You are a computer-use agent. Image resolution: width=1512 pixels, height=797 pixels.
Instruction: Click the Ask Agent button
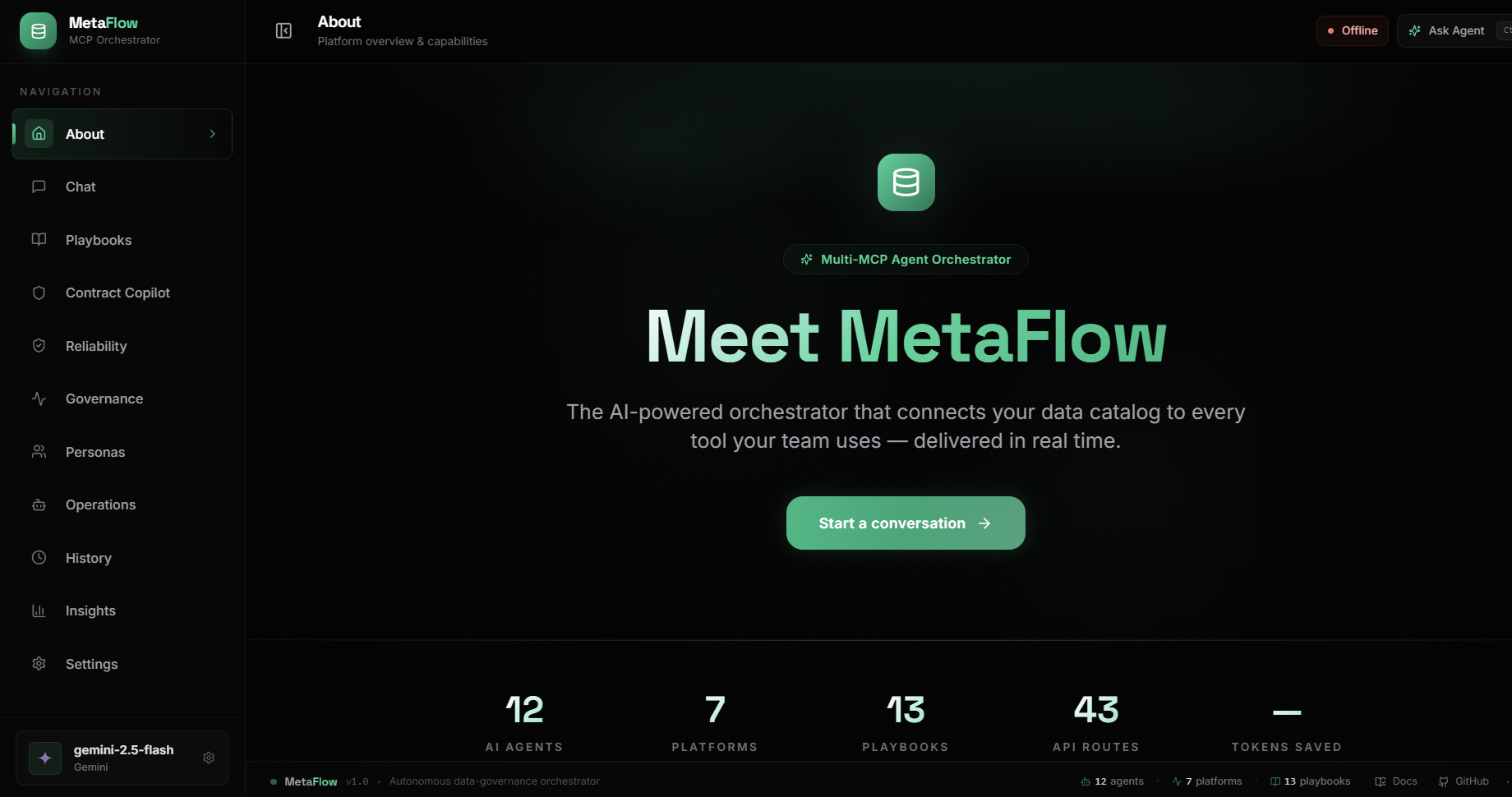point(1454,30)
